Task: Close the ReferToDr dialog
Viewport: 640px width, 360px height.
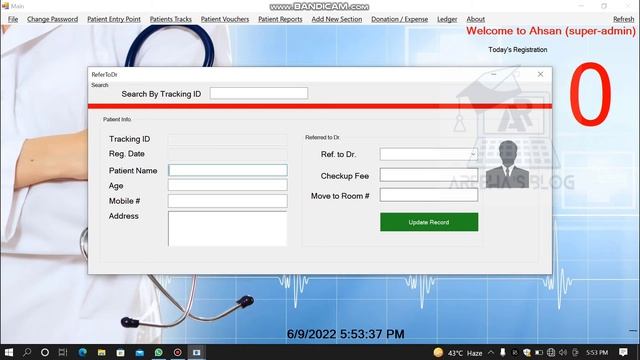Action: 540,74
